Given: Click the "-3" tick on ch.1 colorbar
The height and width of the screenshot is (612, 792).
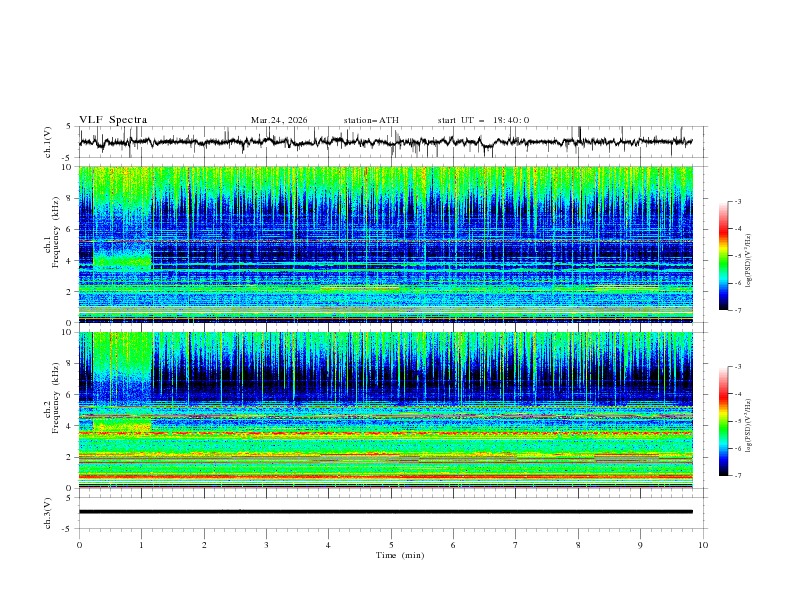Looking at the screenshot, I should [x=738, y=201].
